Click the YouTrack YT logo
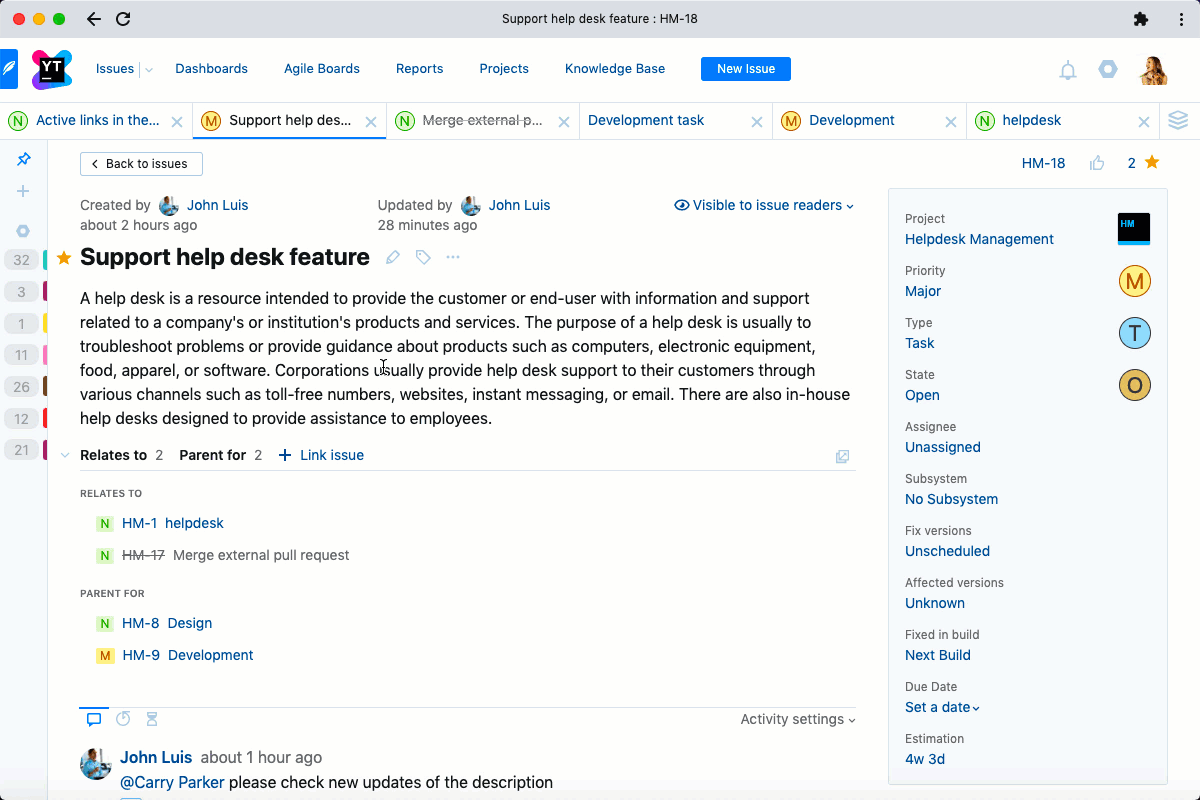This screenshot has width=1200, height=800. click(x=52, y=69)
